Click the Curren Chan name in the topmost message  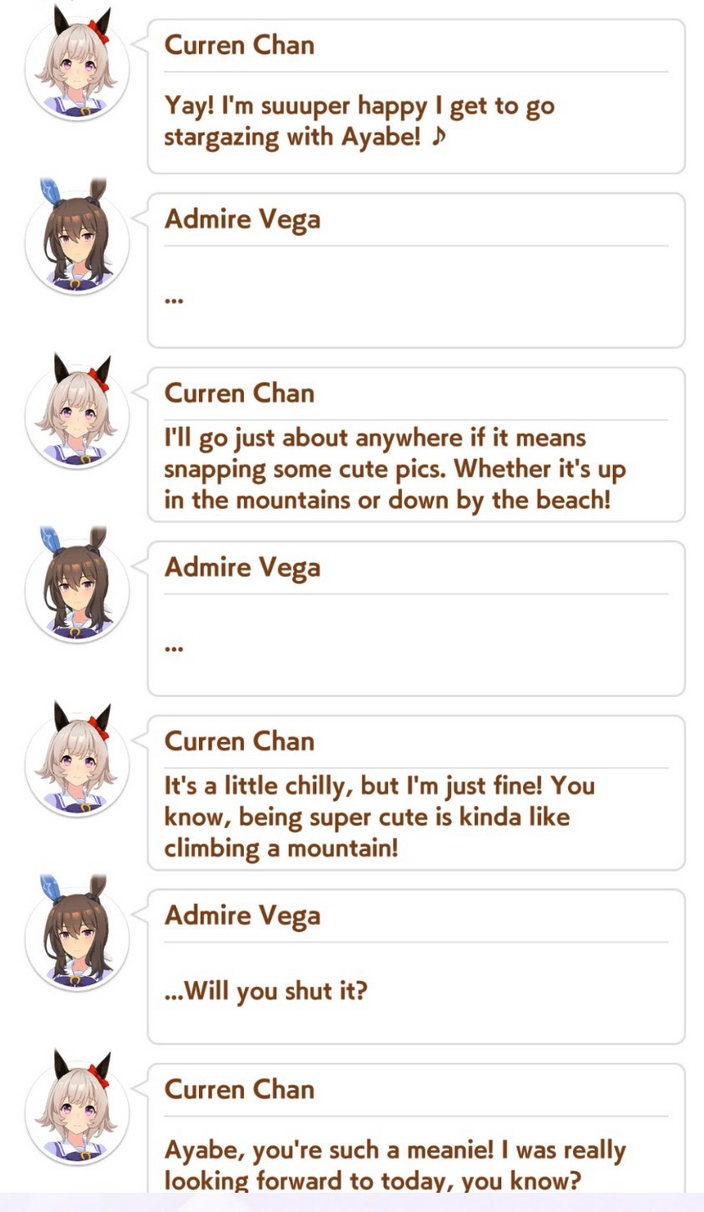tap(239, 45)
